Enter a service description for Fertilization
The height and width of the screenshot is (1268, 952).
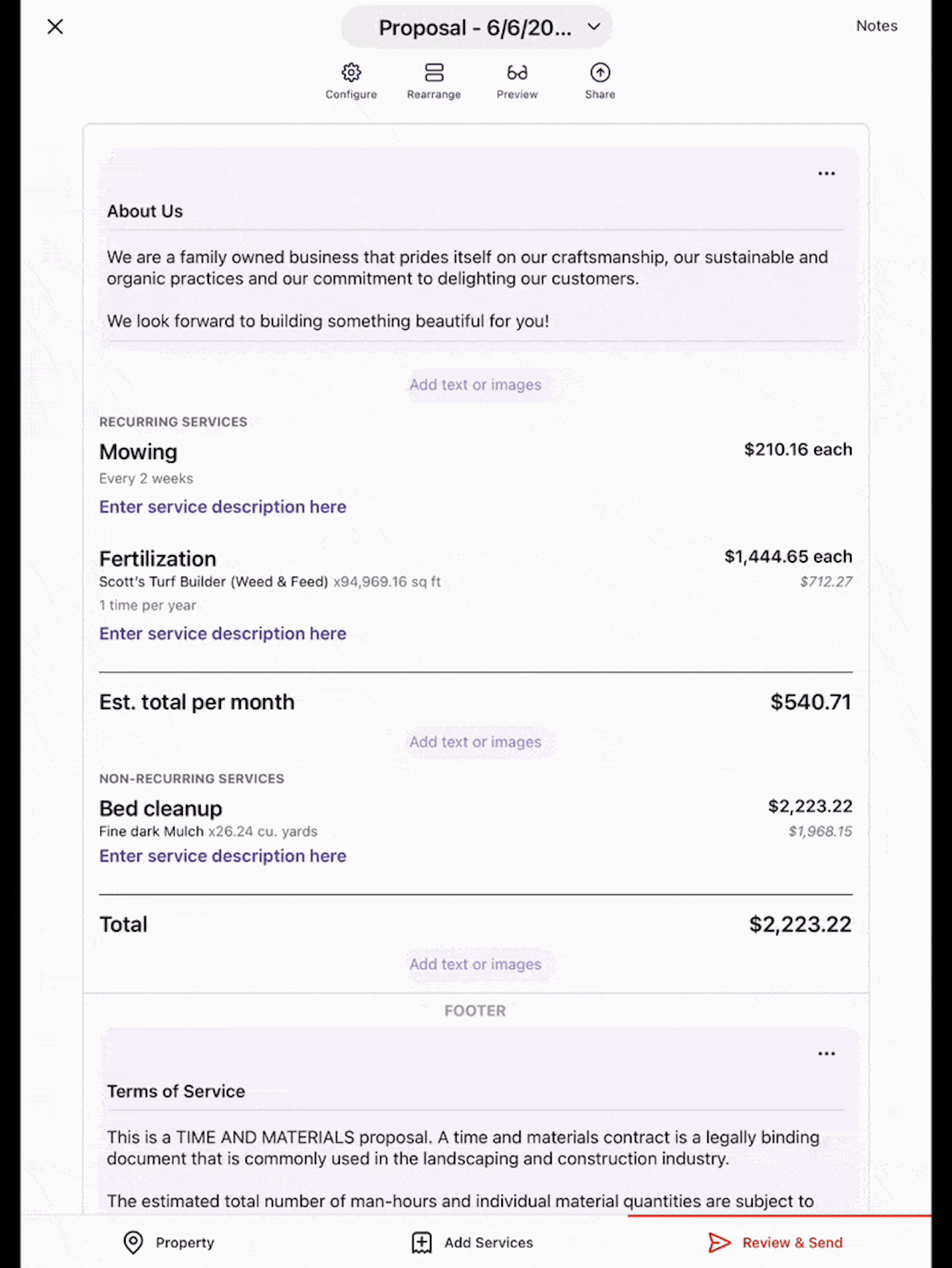click(222, 633)
